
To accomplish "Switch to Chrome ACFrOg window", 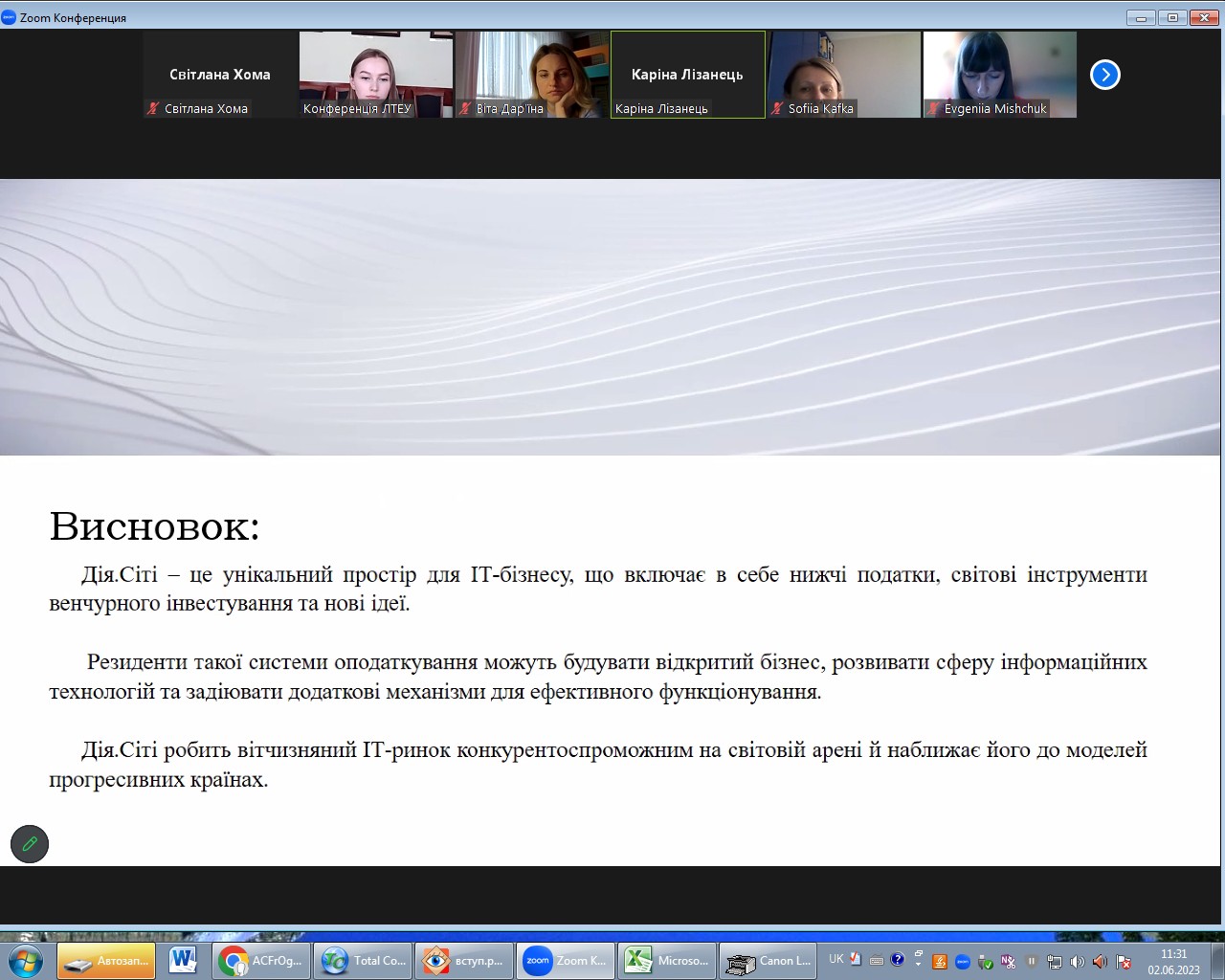I will click(261, 960).
